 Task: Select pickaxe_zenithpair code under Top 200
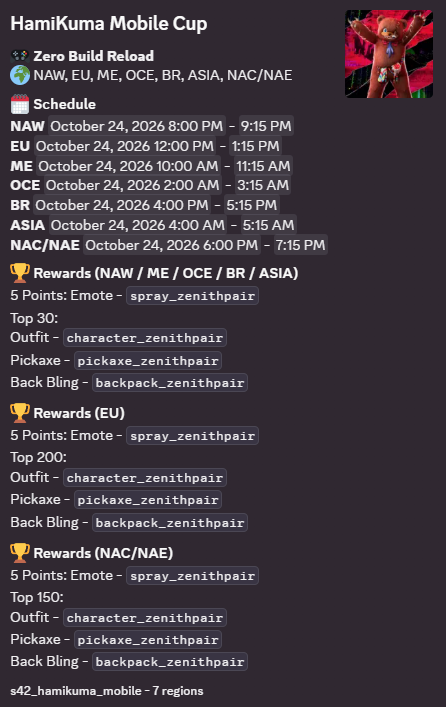[x=148, y=500]
